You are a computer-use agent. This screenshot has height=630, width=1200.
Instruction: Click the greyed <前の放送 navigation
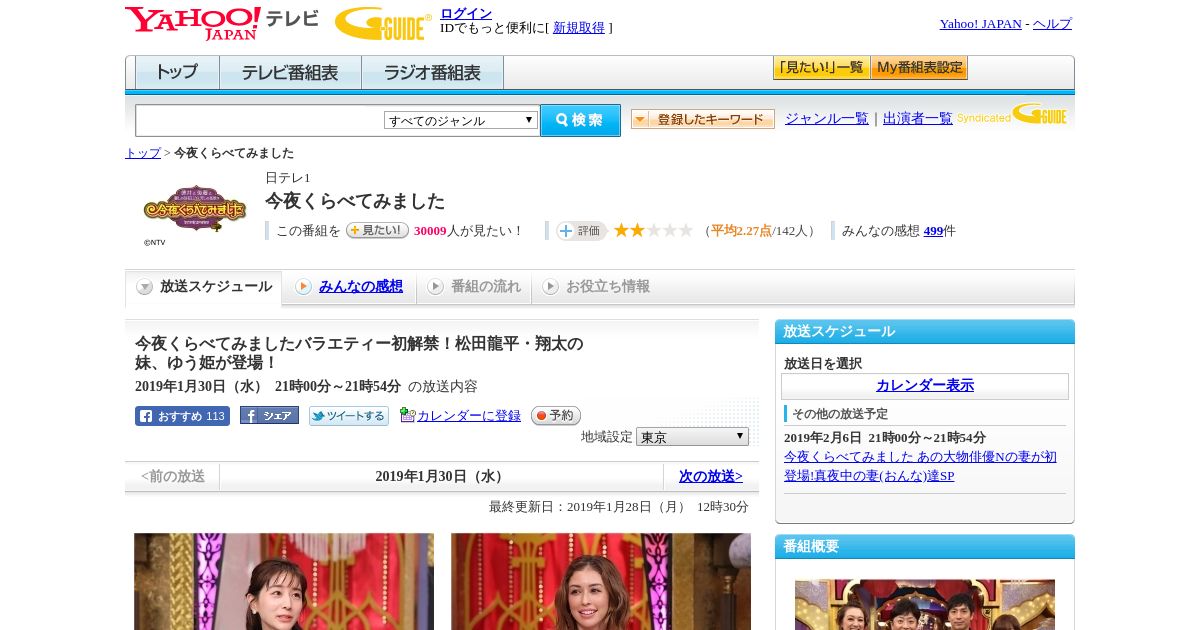point(173,477)
